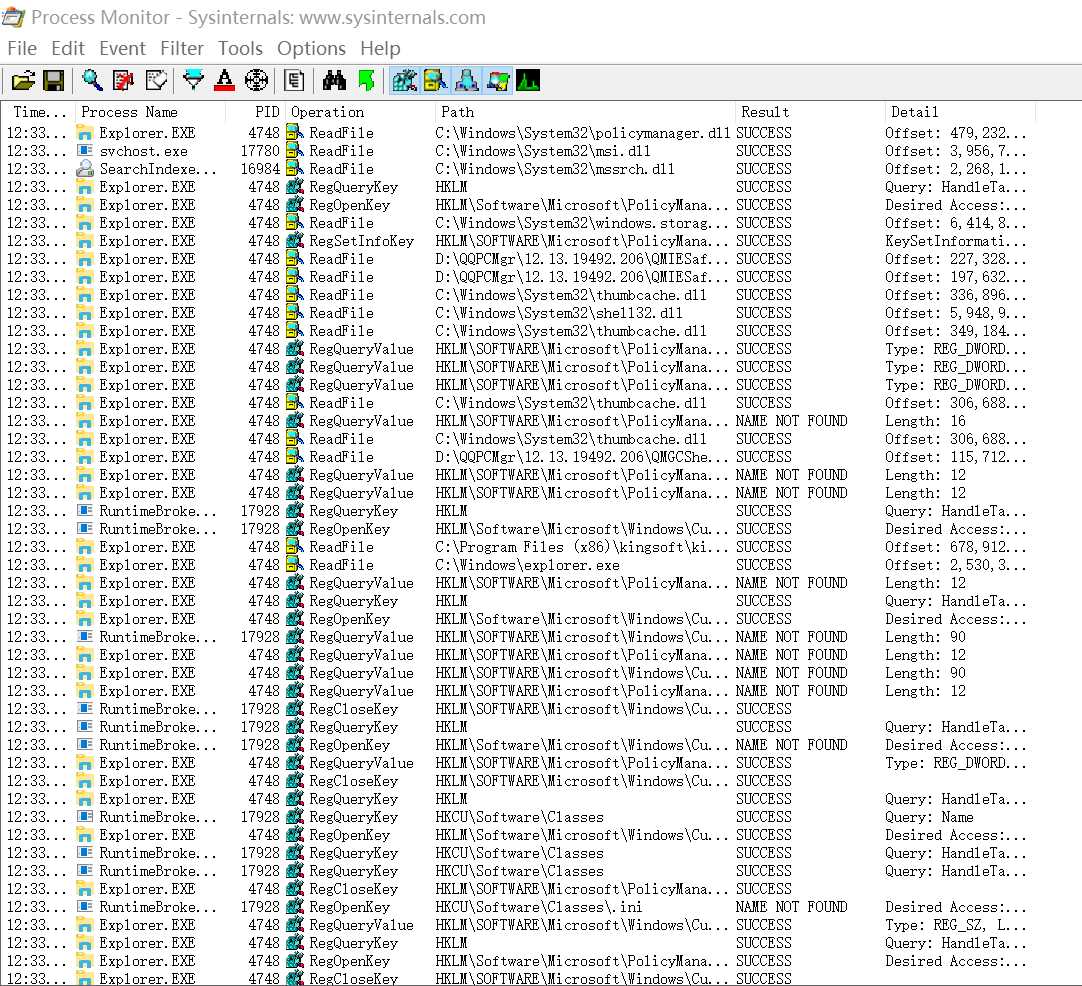This screenshot has width=1082, height=986.
Task: Open a saved log with the Open icon
Action: tap(23, 81)
